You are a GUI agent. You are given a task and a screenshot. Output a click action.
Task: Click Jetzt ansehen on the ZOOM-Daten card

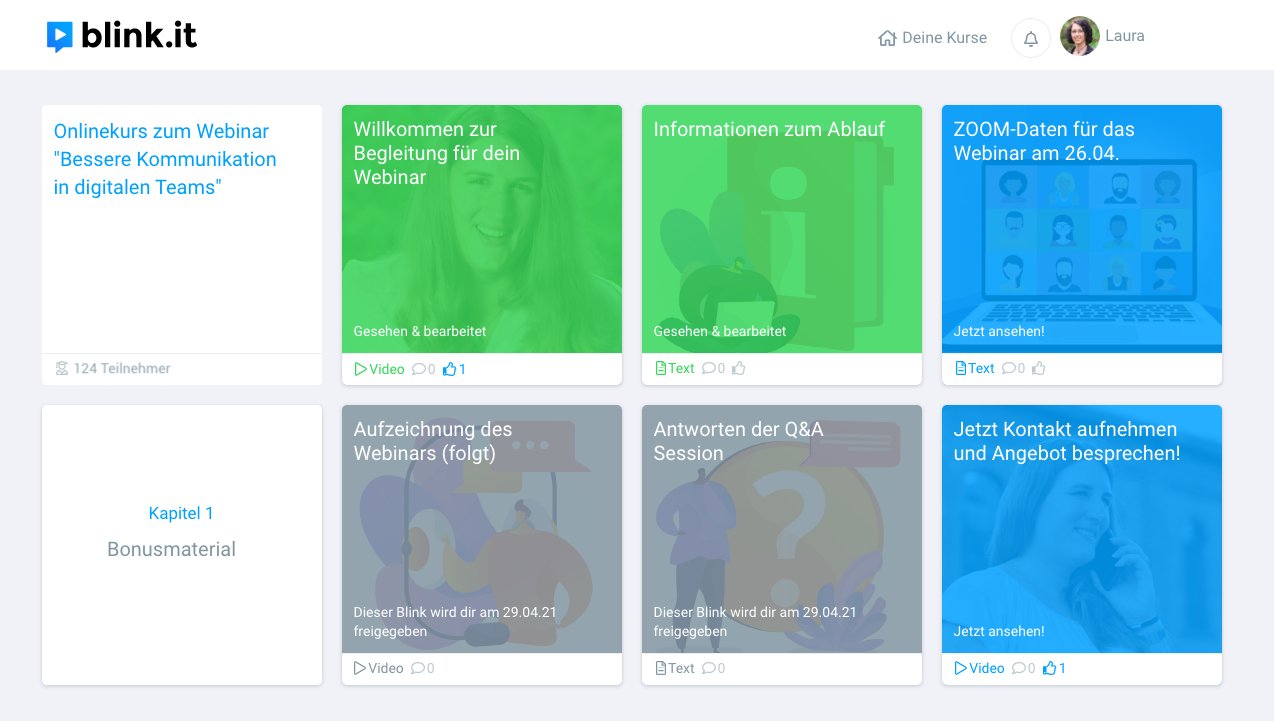click(x=999, y=331)
